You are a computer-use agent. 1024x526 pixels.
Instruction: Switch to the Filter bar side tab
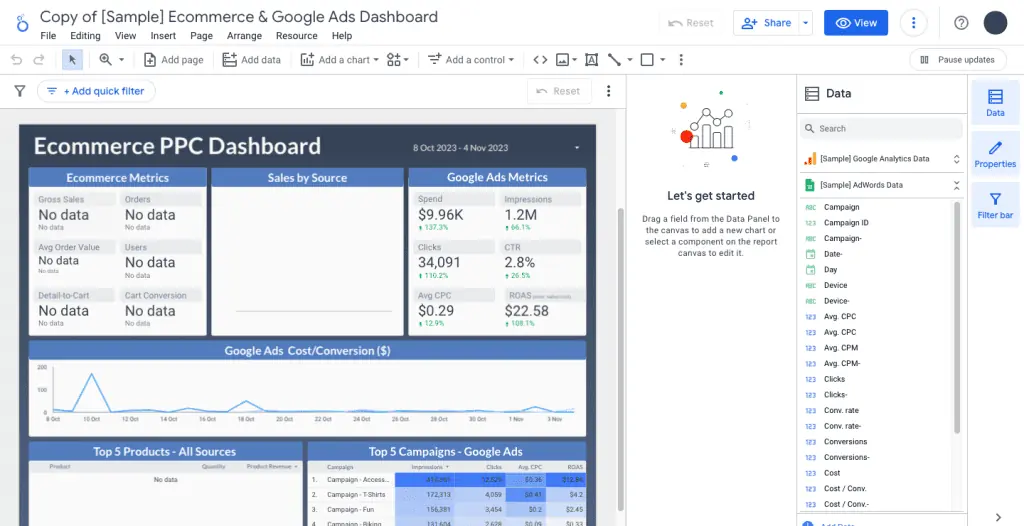click(x=995, y=205)
